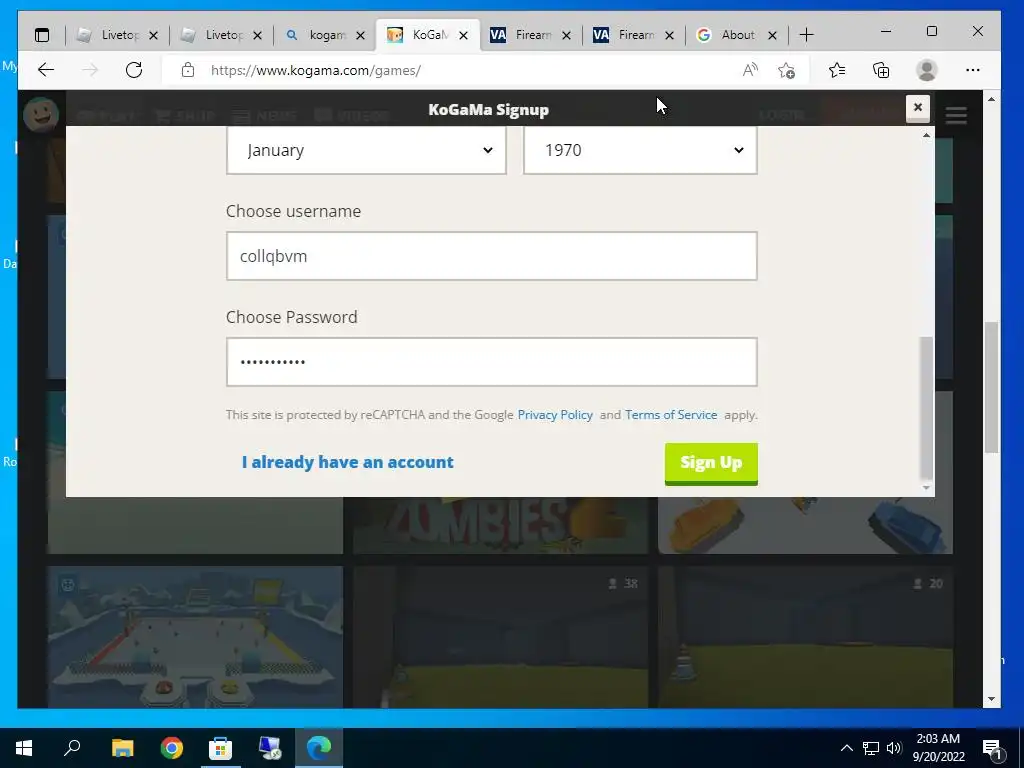
Task: Open the browser profile avatar
Action: pyautogui.click(x=927, y=70)
